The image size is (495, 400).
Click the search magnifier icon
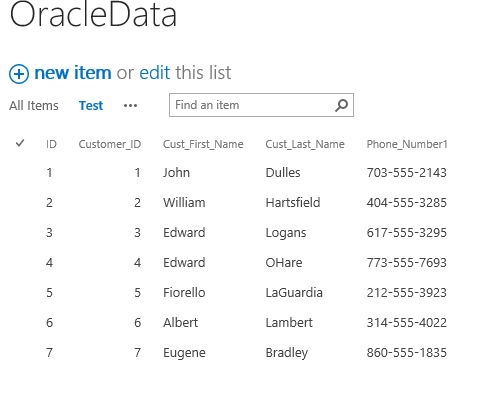coord(341,105)
